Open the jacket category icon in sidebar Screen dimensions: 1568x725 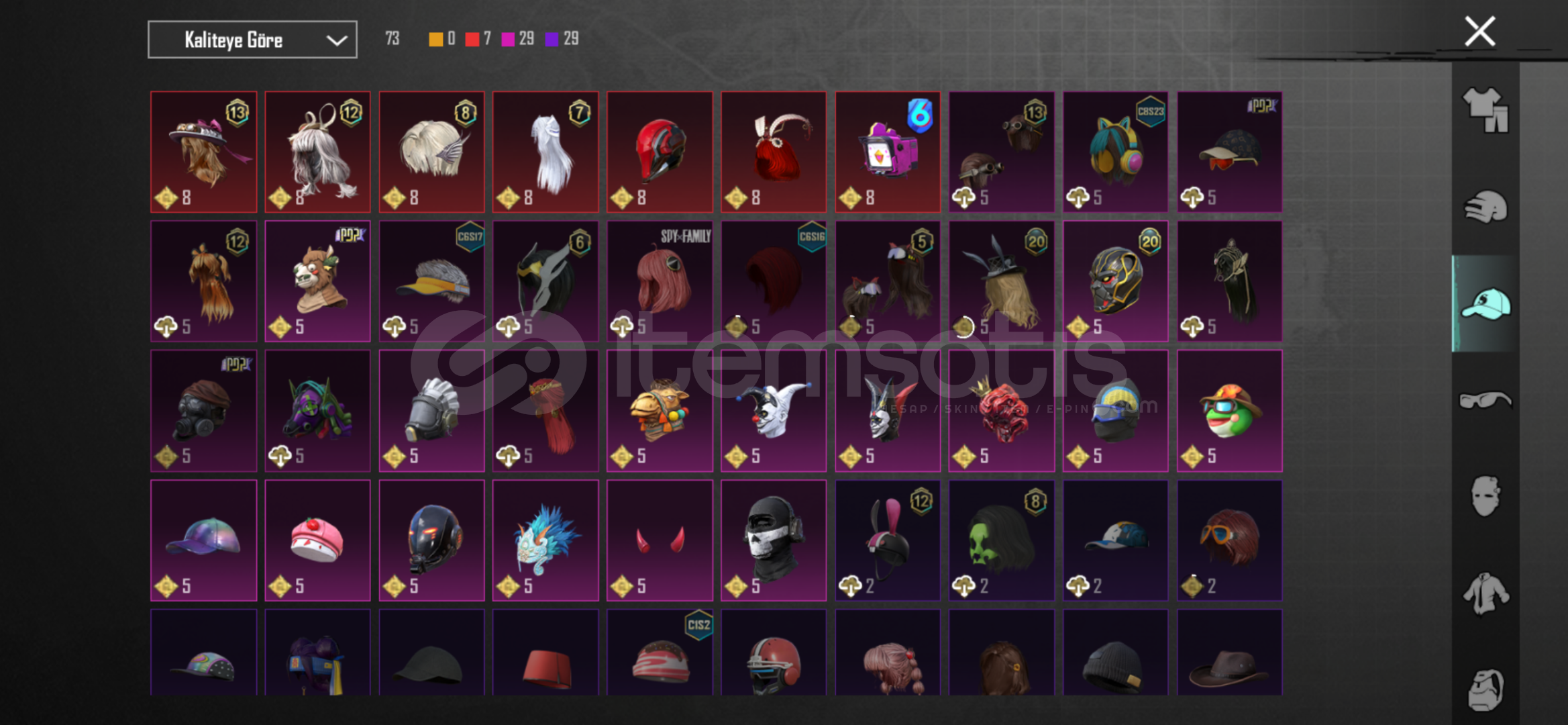pyautogui.click(x=1485, y=593)
